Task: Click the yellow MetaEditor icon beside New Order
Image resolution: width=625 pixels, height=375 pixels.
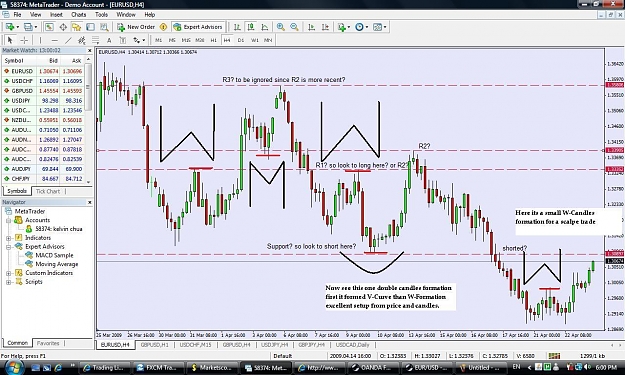Action: coord(163,27)
